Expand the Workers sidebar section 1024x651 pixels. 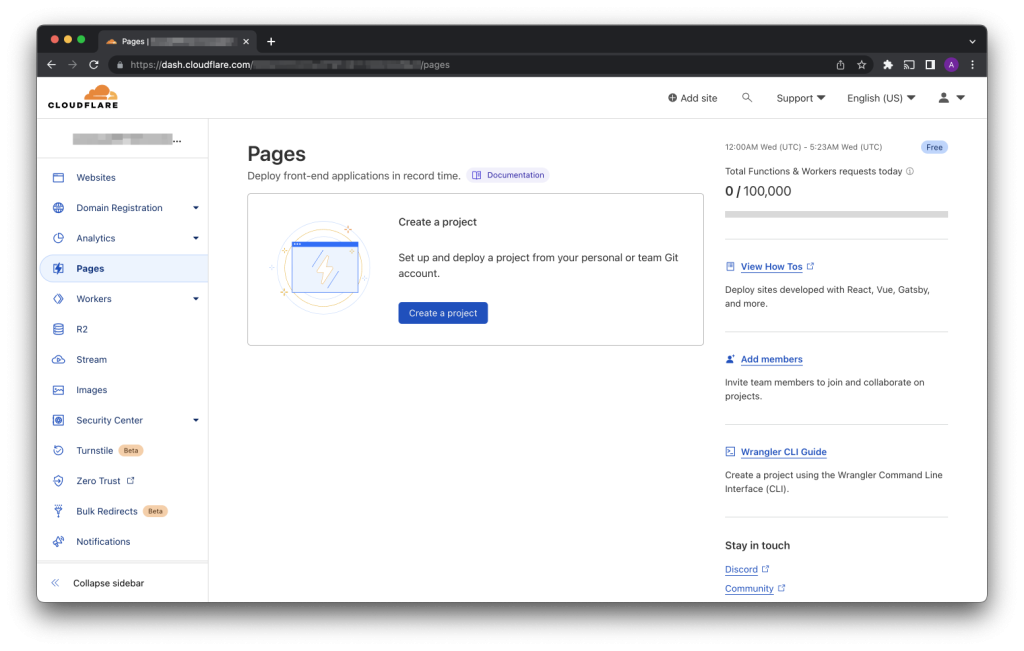pos(196,299)
